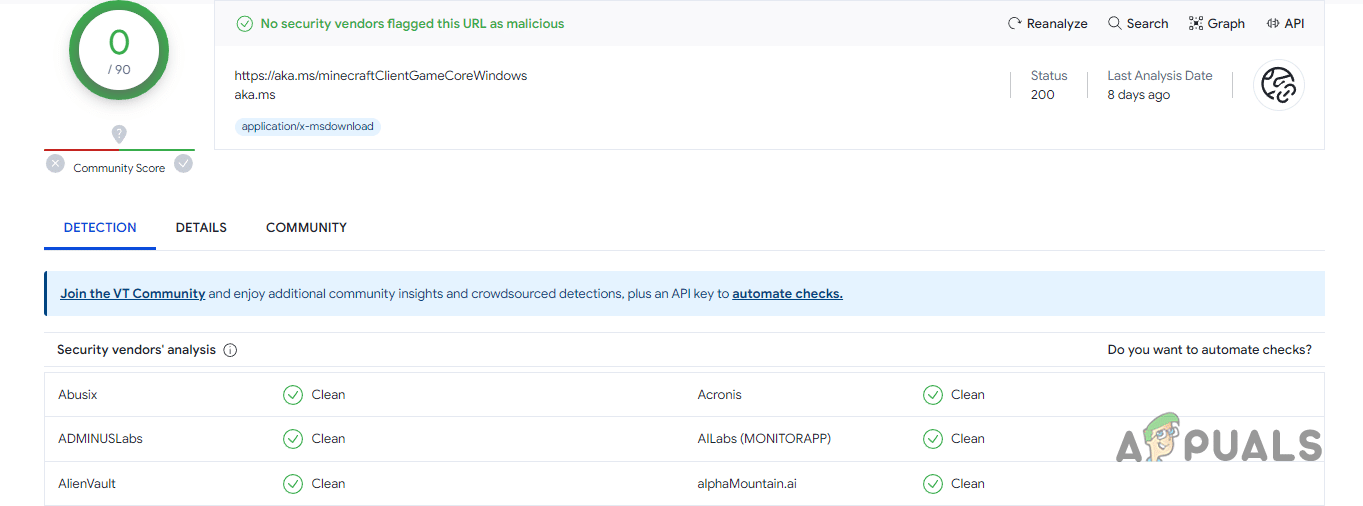The width and height of the screenshot is (1363, 506).
Task: Vote malicious with the X community button
Action: 55,164
